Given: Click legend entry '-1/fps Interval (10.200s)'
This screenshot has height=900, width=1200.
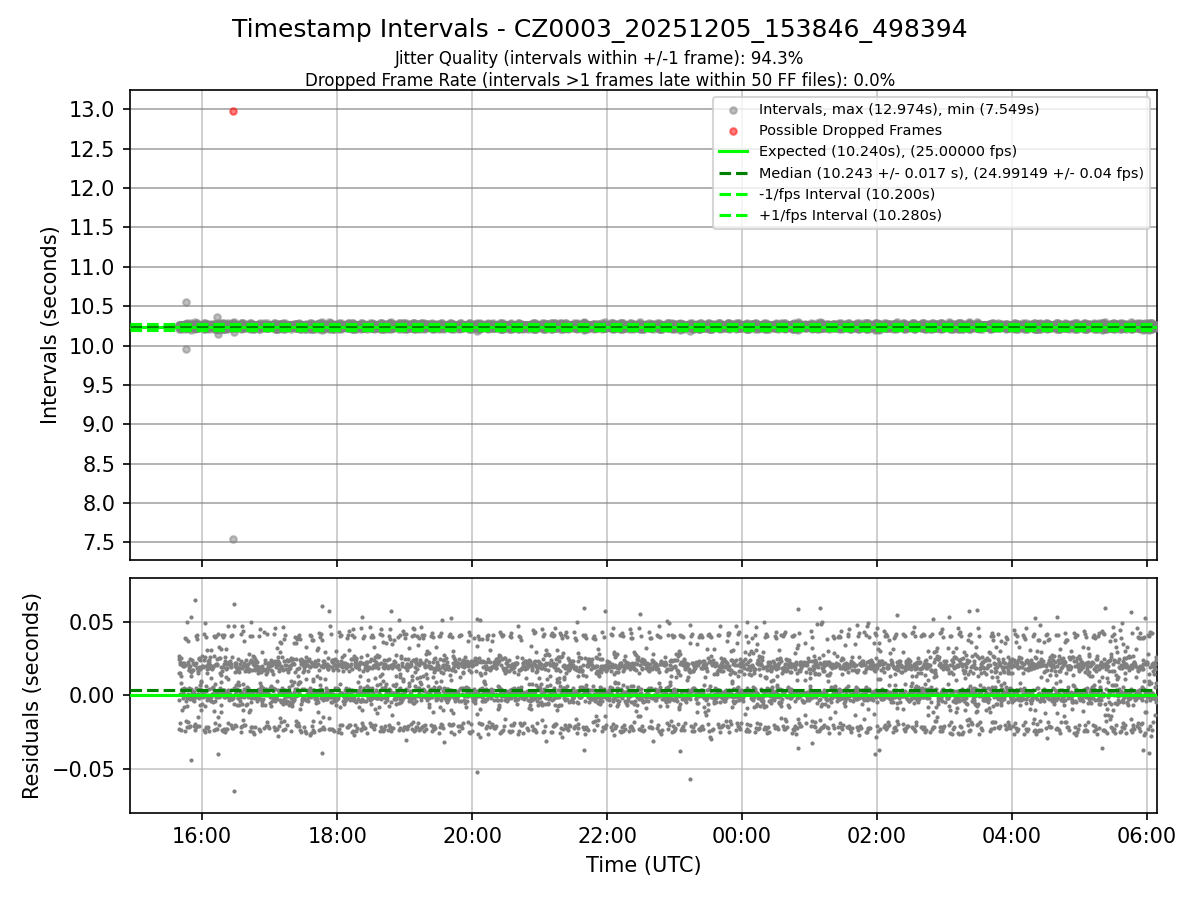Looking at the screenshot, I should 847,193.
